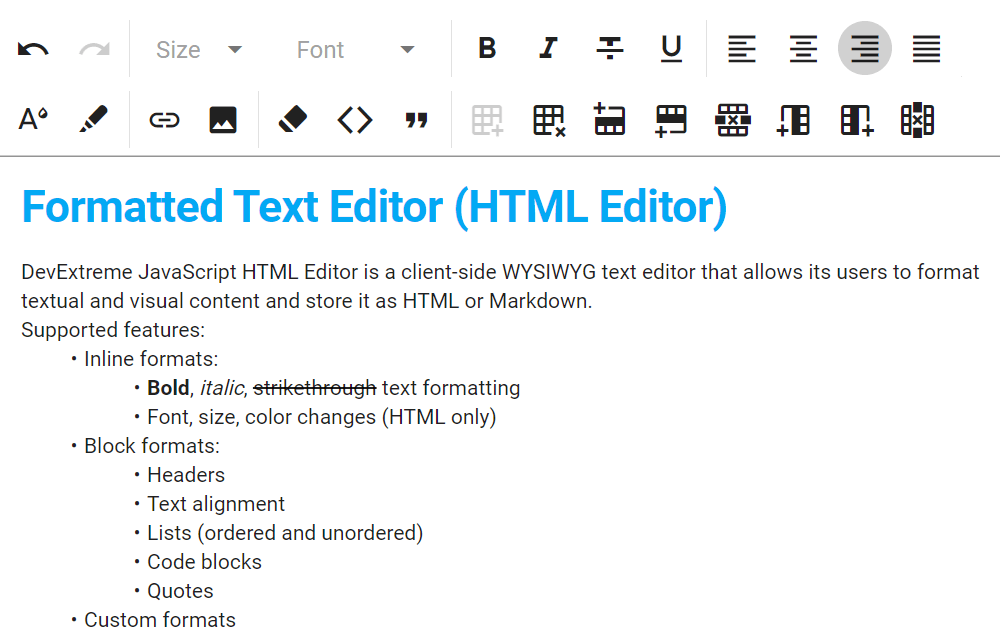The image size is (1000, 640).
Task: Insert a row above
Action: point(610,119)
